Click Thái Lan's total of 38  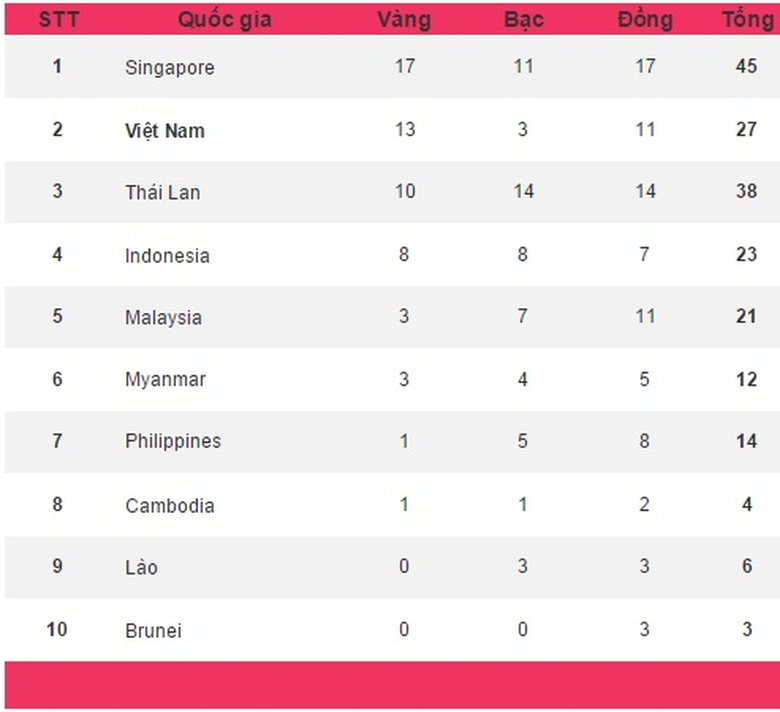click(746, 191)
